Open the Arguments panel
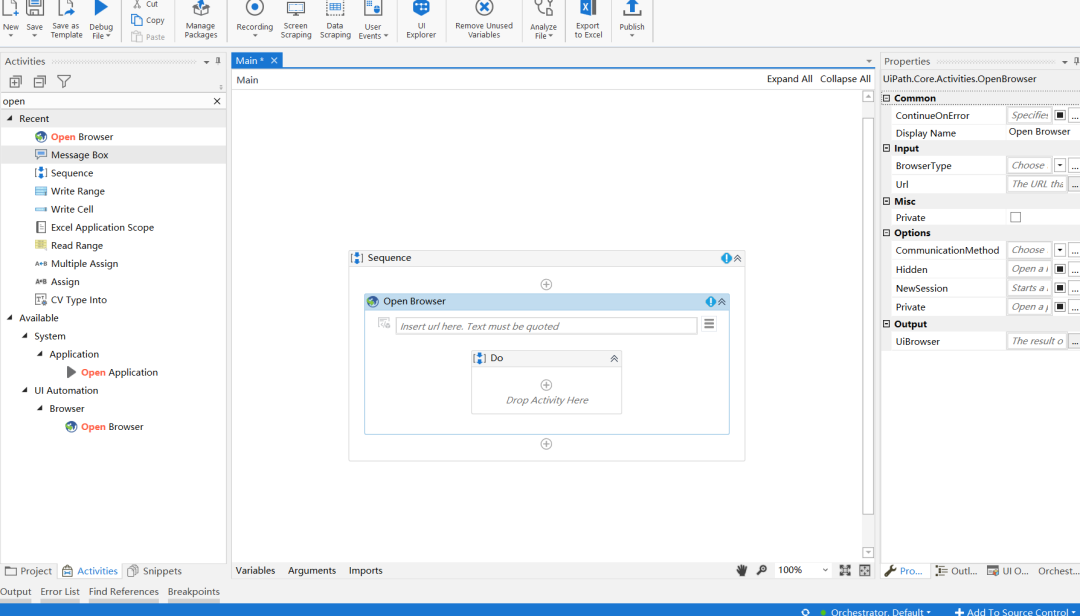This screenshot has width=1080, height=616. [x=312, y=571]
